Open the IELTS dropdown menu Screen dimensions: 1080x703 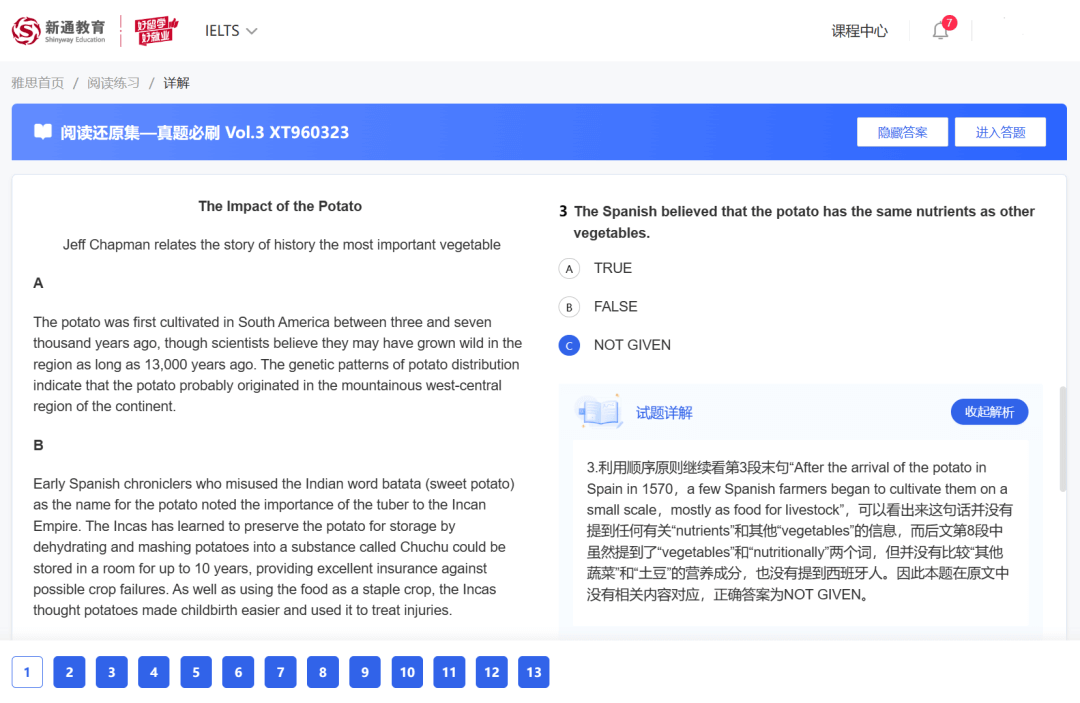pos(231,31)
